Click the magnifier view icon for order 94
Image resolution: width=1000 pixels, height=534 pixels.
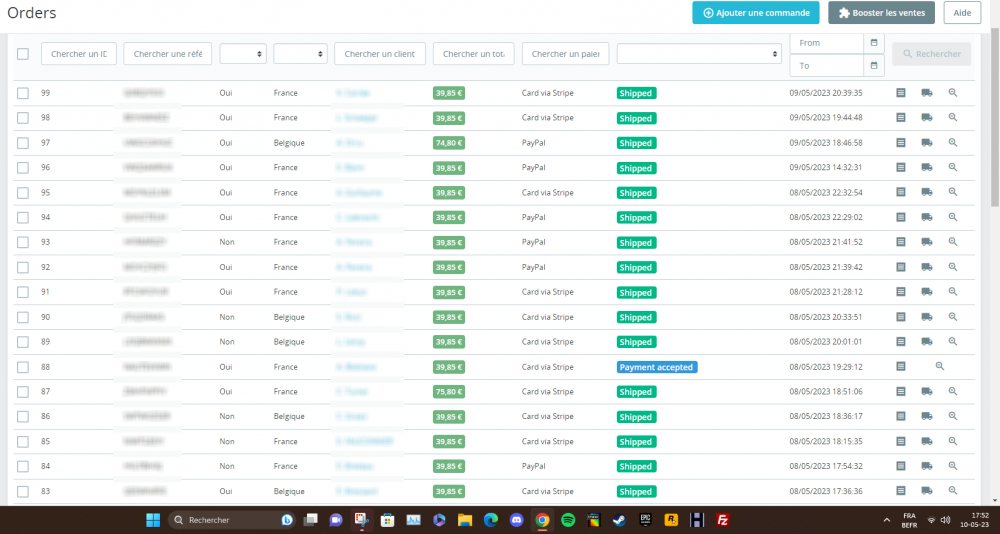pyautogui.click(x=953, y=217)
